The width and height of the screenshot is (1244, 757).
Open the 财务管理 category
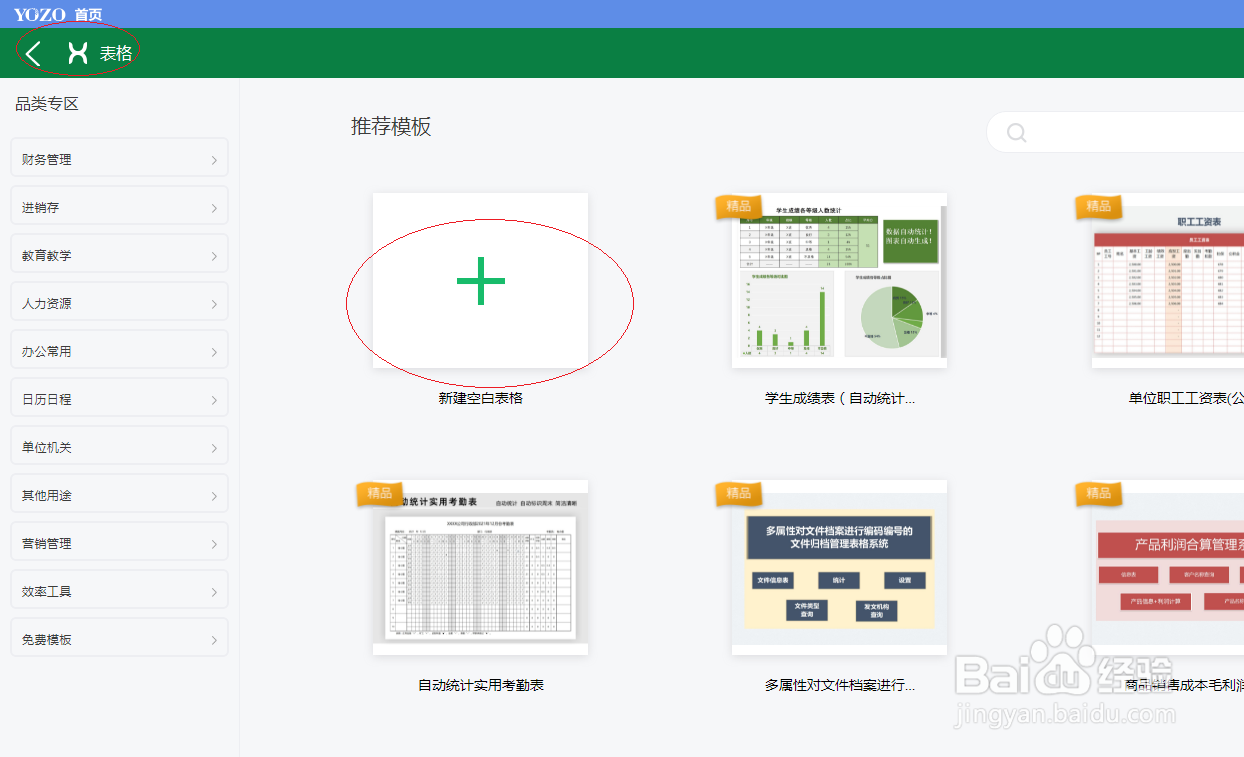coord(119,159)
